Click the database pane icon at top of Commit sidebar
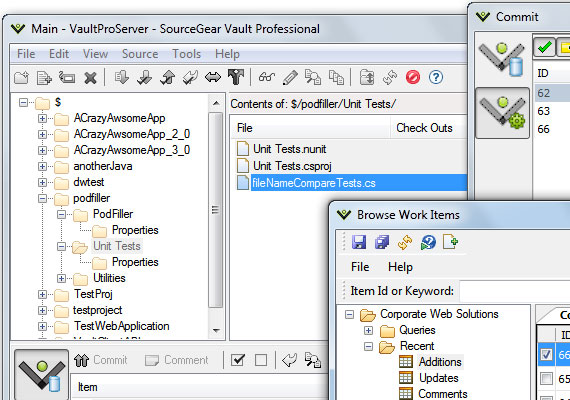This screenshot has width=570, height=400. click(502, 59)
